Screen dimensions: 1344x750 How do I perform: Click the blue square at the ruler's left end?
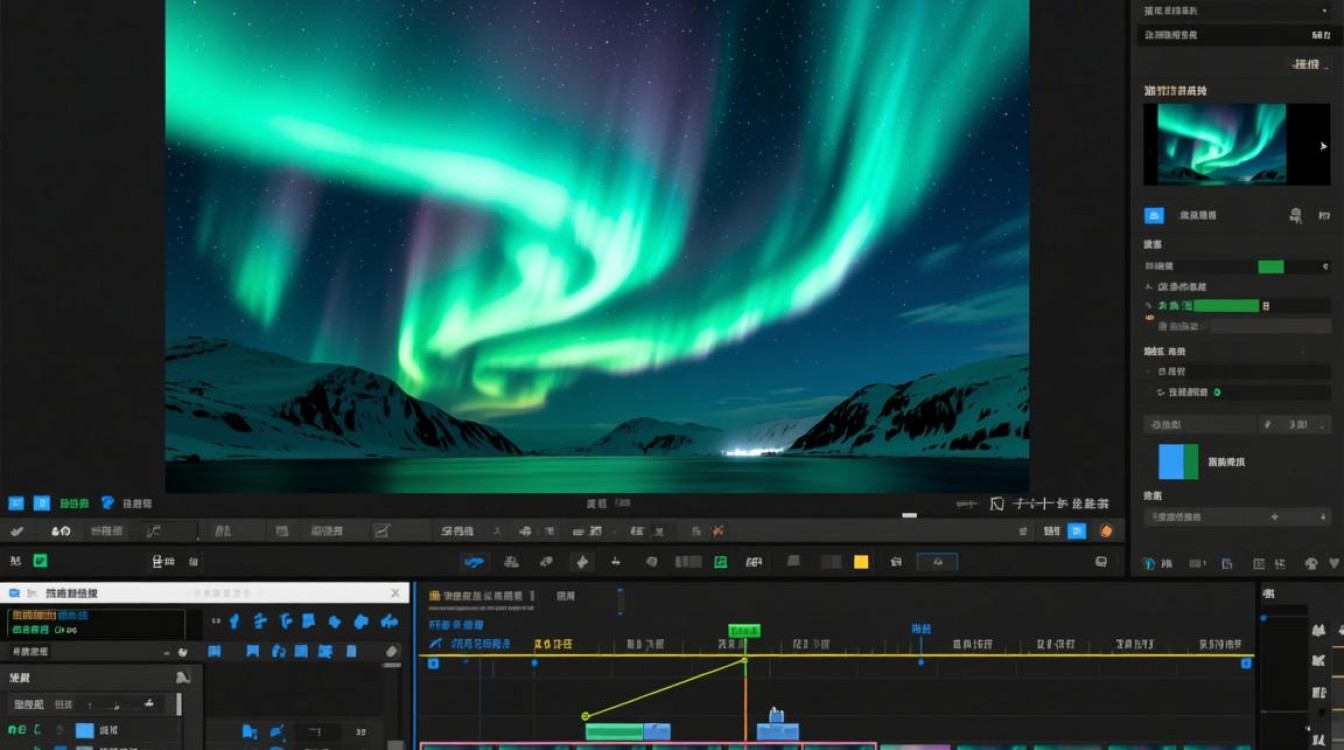tap(433, 663)
